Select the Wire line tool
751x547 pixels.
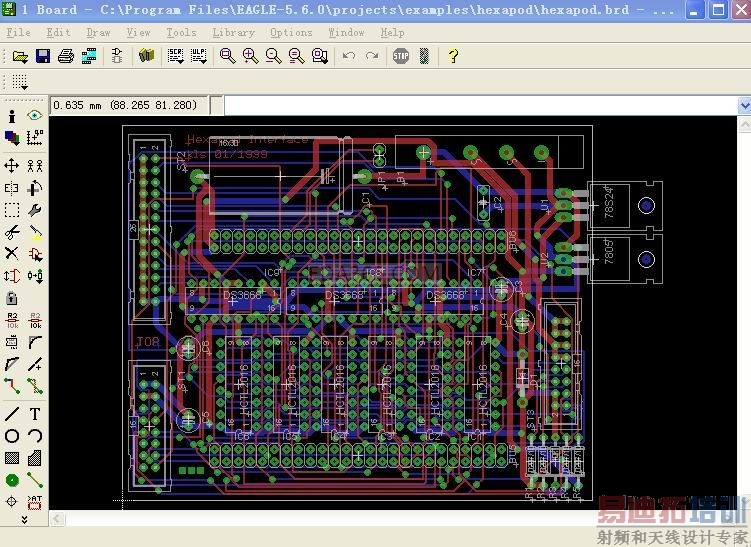pyautogui.click(x=12, y=414)
